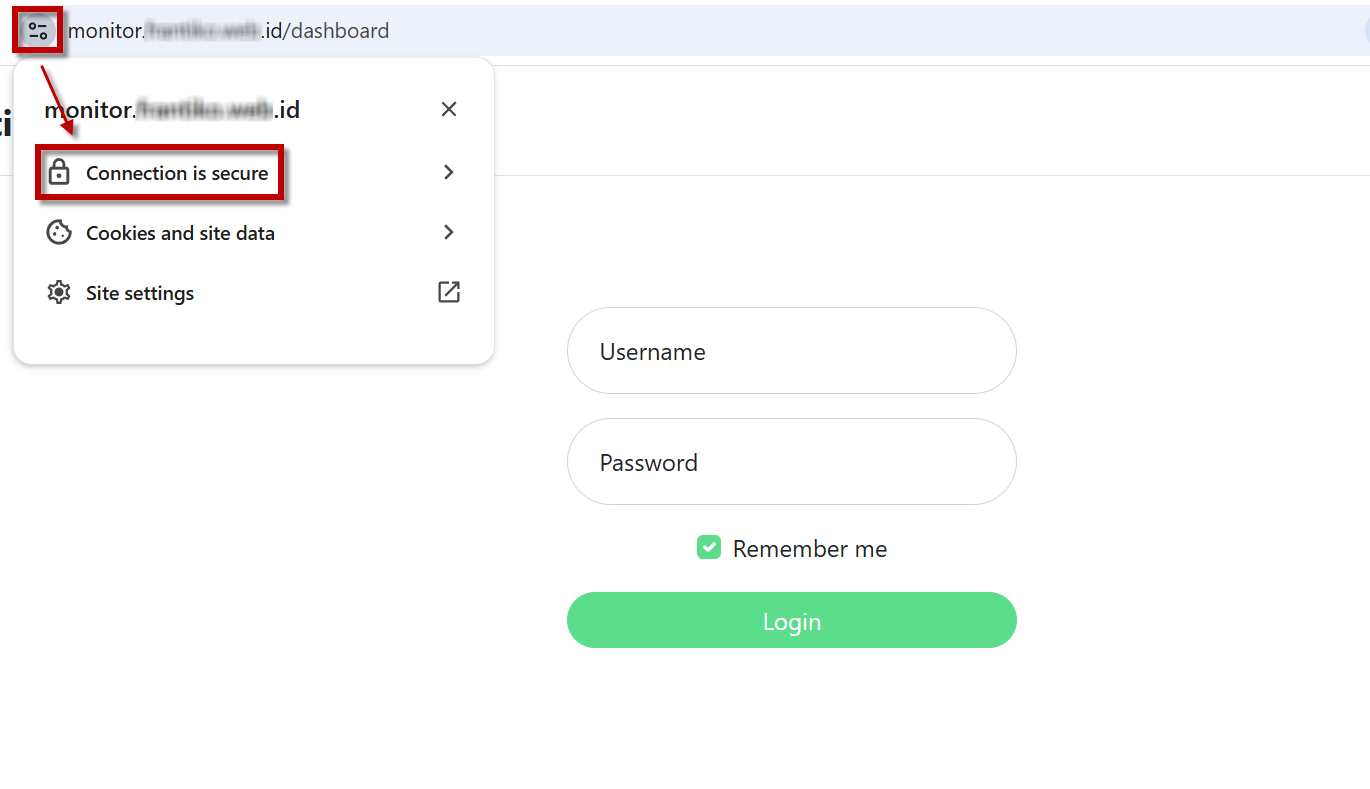Open Site settings from the popup
1370x789 pixels.
pyautogui.click(x=140, y=293)
